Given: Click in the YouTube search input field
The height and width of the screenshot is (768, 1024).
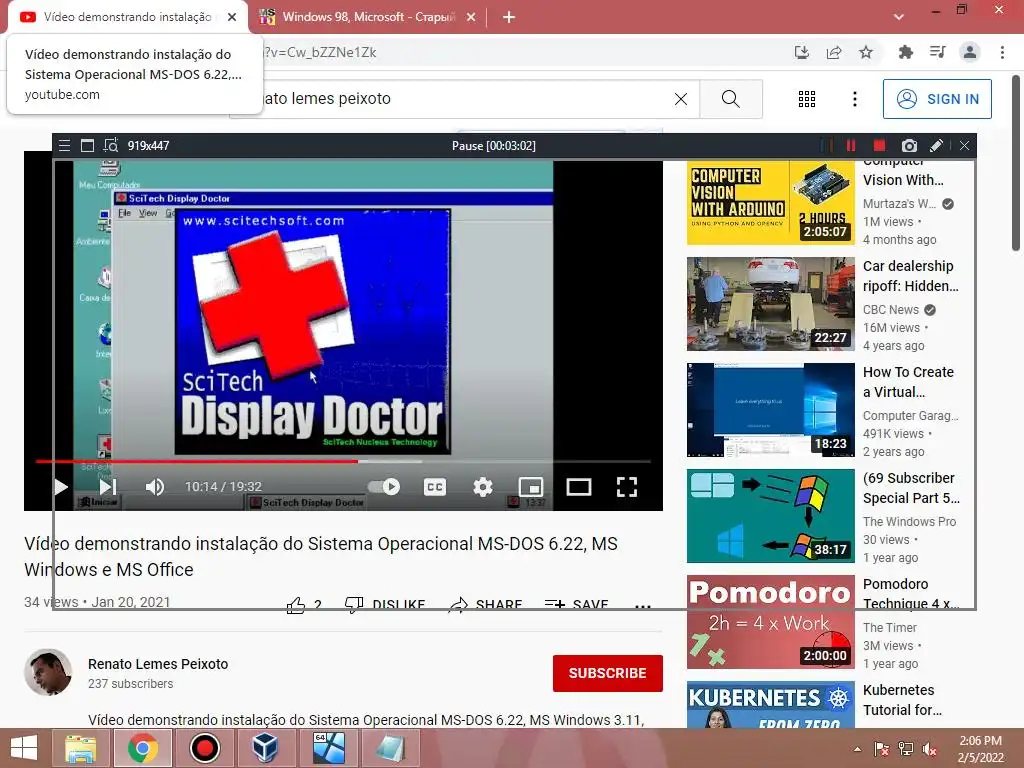Looking at the screenshot, I should click(x=464, y=99).
